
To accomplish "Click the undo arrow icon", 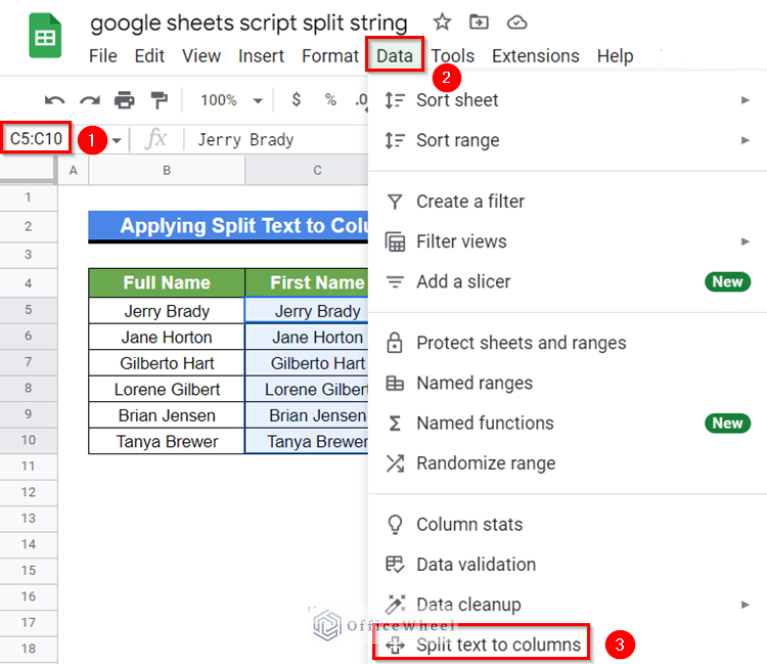I will 55,100.
